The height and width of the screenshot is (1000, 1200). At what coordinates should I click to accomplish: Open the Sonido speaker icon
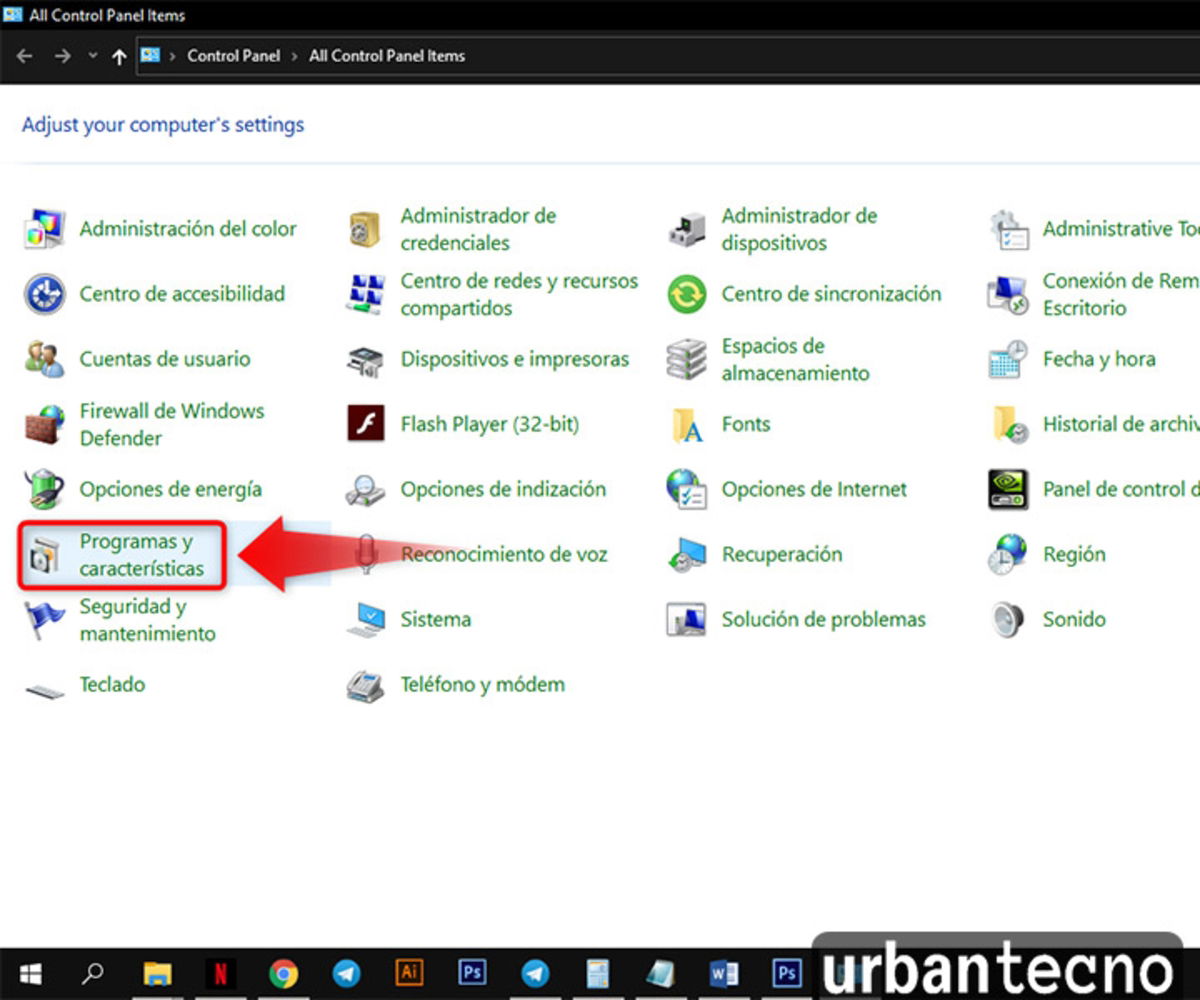(1007, 619)
